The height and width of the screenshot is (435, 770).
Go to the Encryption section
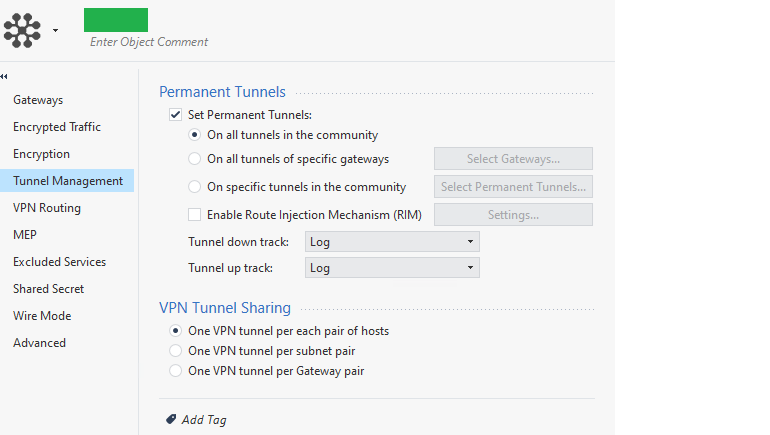click(x=41, y=154)
